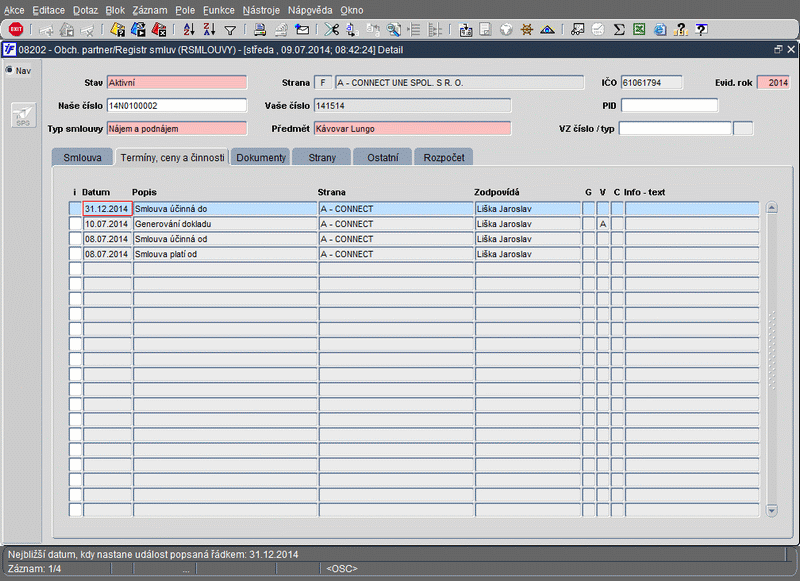Viewport: 800px width, 581px height.
Task: Switch to the Rozpočet tab
Action: [444, 157]
